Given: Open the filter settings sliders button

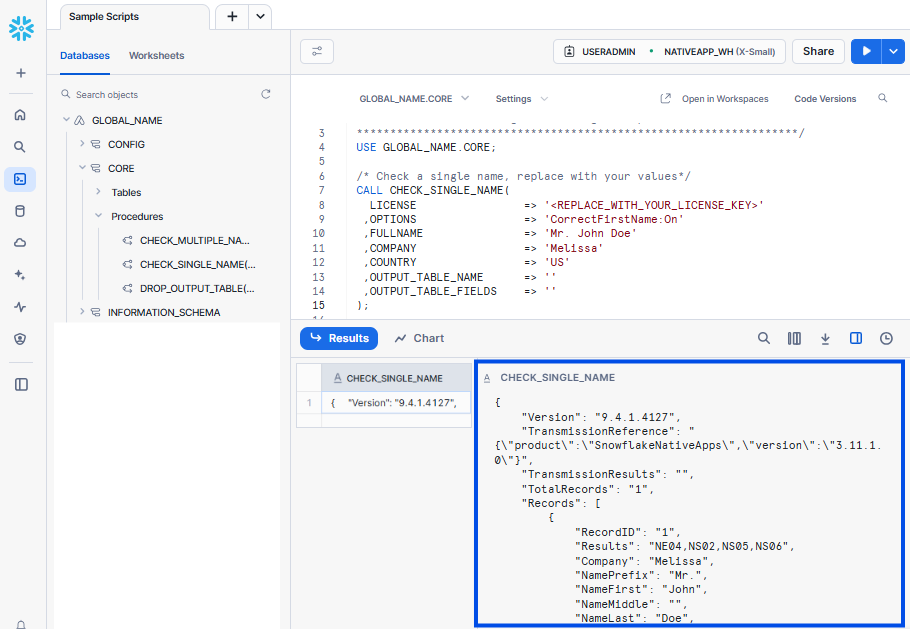Looking at the screenshot, I should (317, 52).
